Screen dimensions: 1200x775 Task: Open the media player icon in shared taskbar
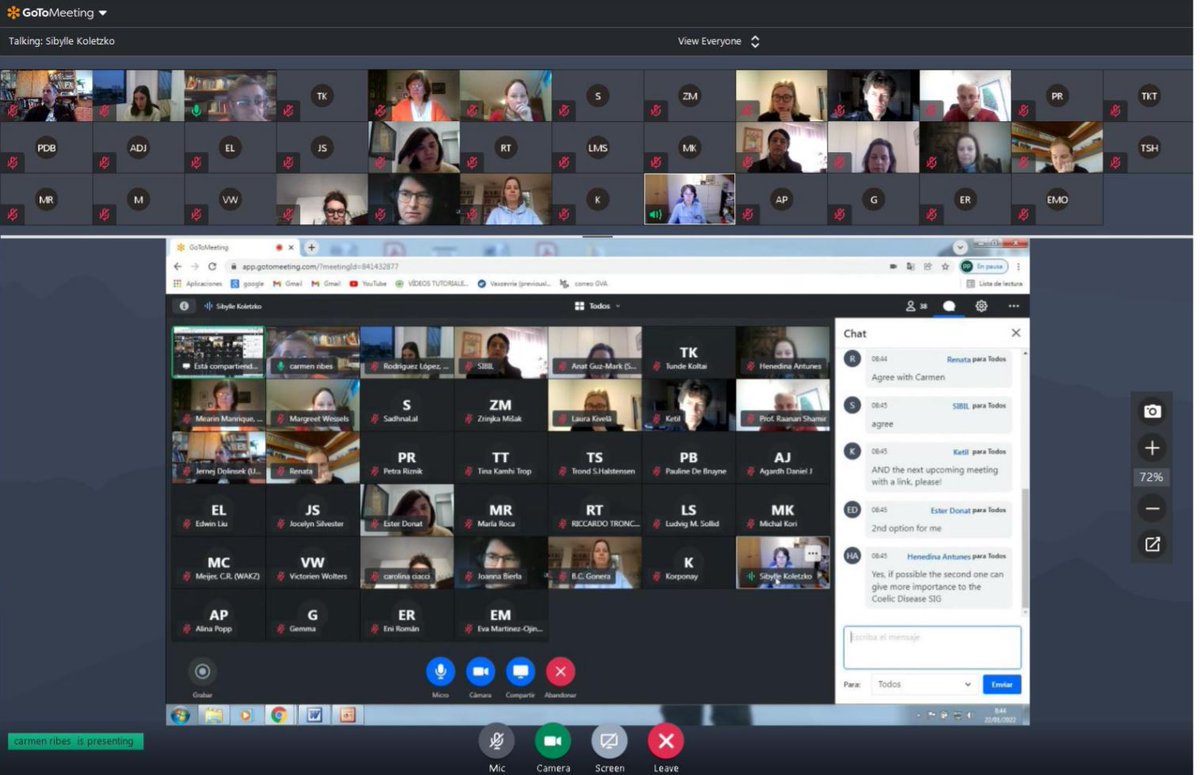[x=246, y=715]
